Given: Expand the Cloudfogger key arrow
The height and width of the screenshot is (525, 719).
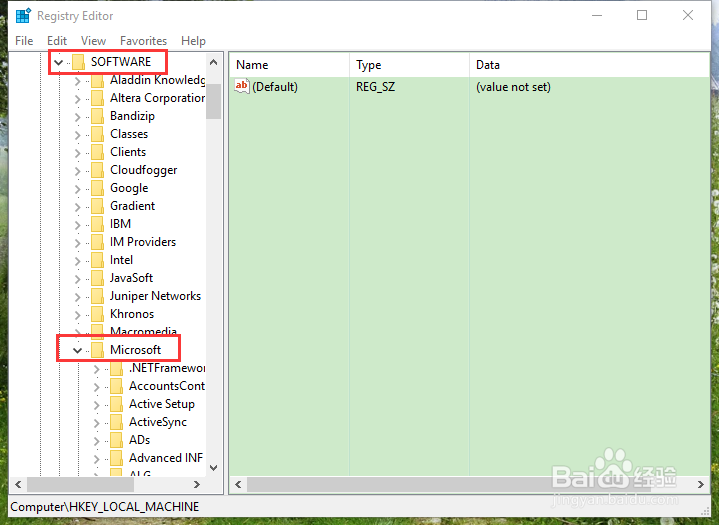Looking at the screenshot, I should [77, 171].
